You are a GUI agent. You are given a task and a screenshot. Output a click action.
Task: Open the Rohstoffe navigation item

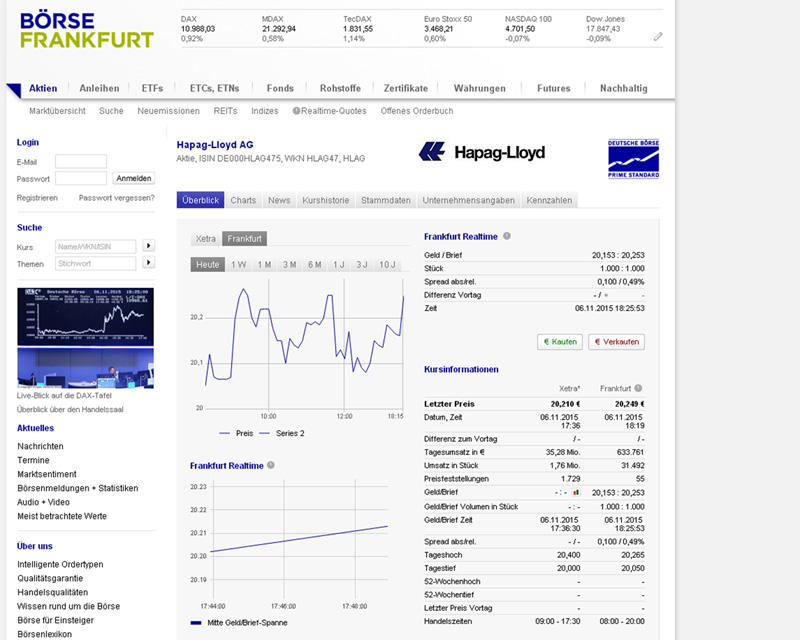click(x=340, y=88)
